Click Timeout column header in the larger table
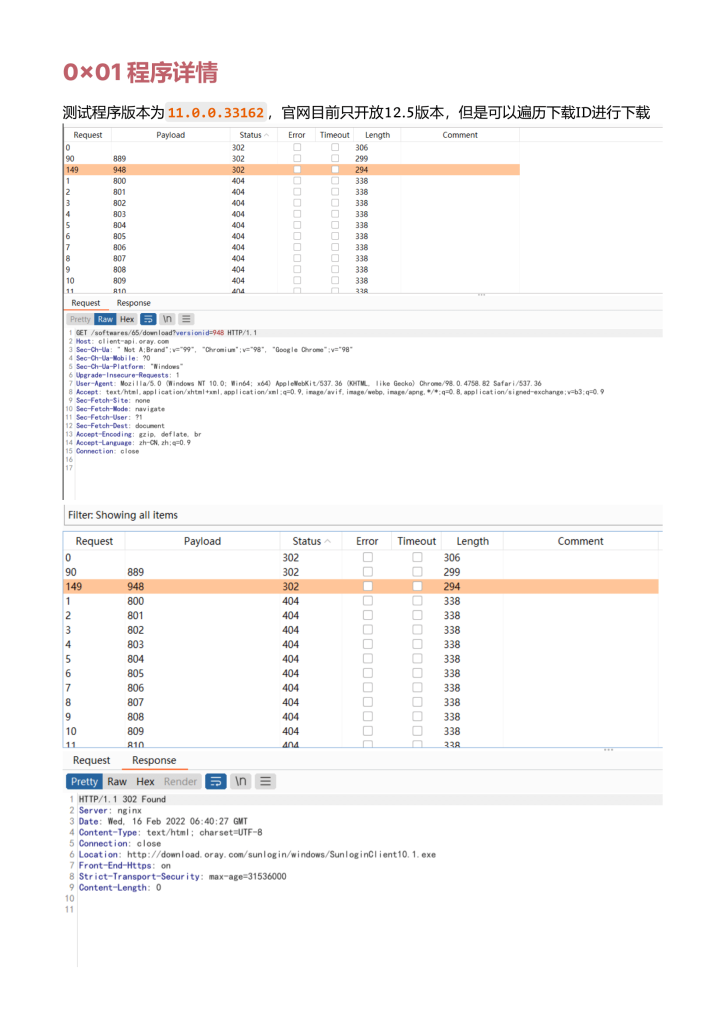 (417, 541)
